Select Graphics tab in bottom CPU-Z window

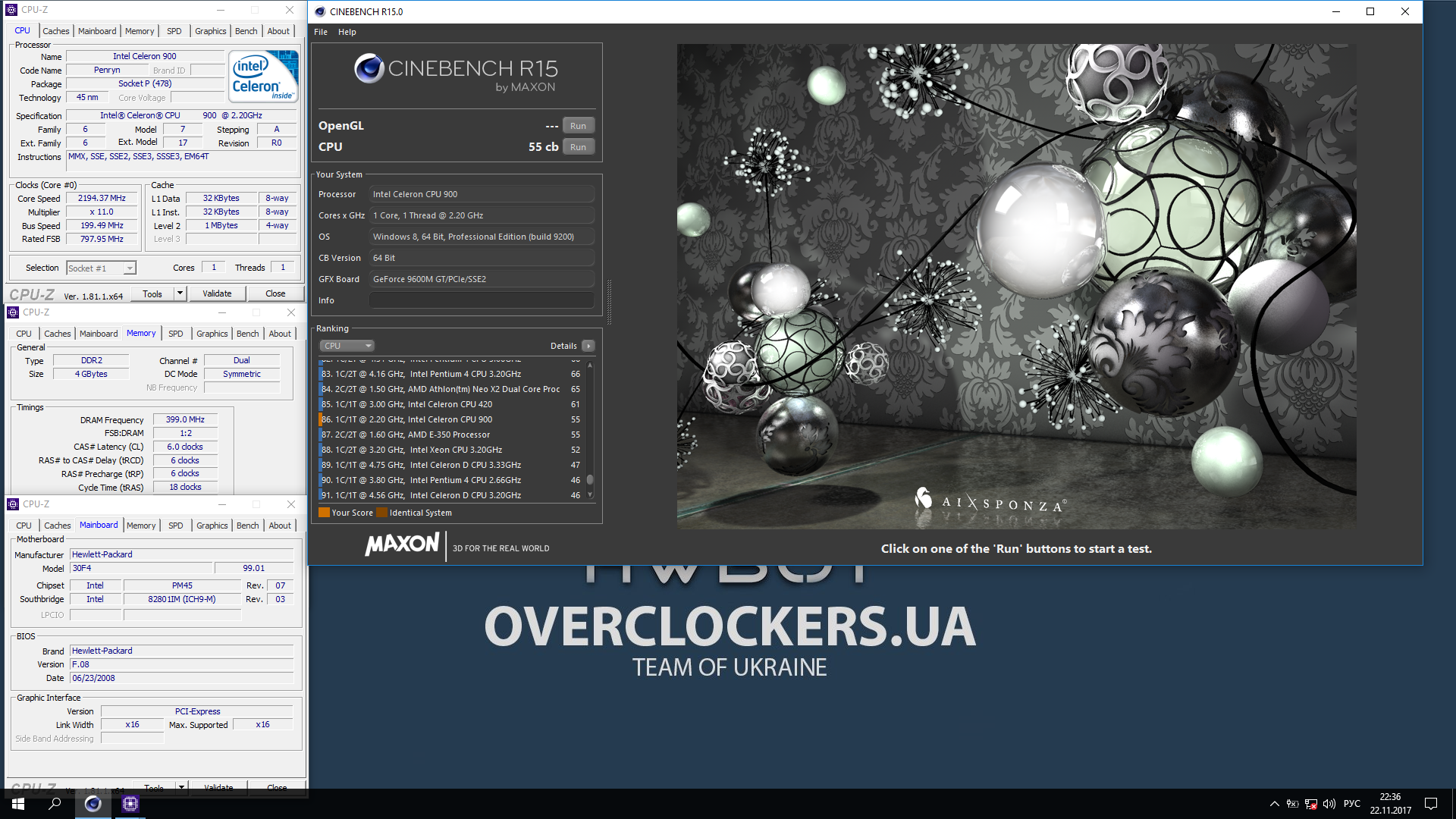(212, 526)
